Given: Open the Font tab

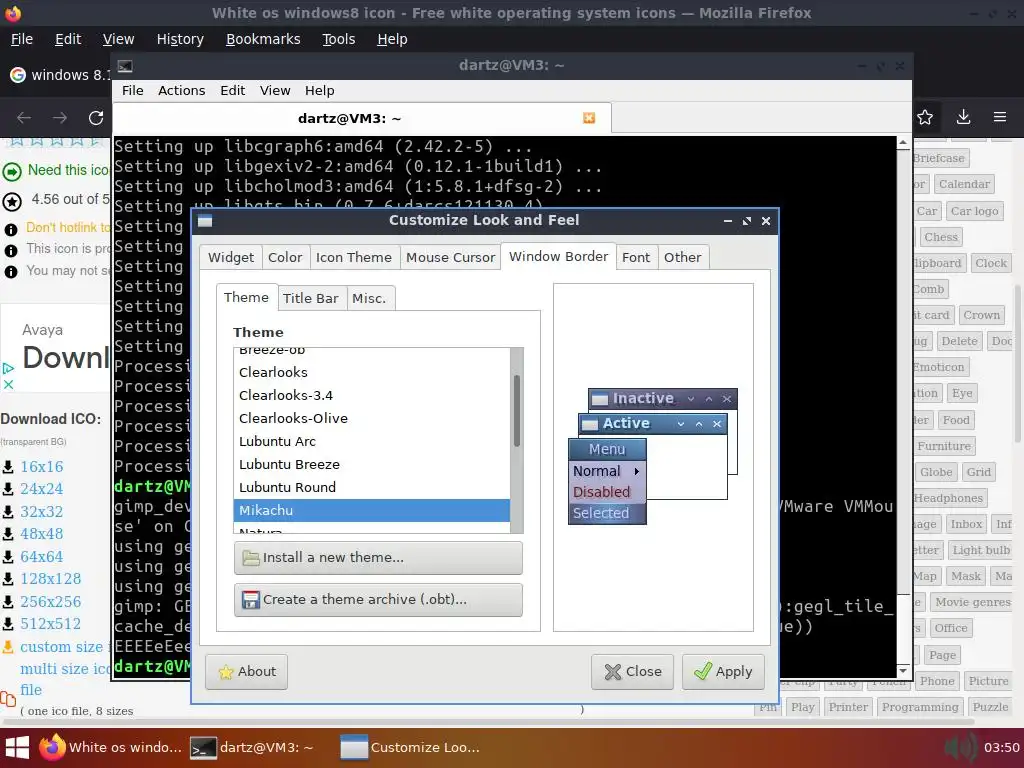Looking at the screenshot, I should 635,257.
